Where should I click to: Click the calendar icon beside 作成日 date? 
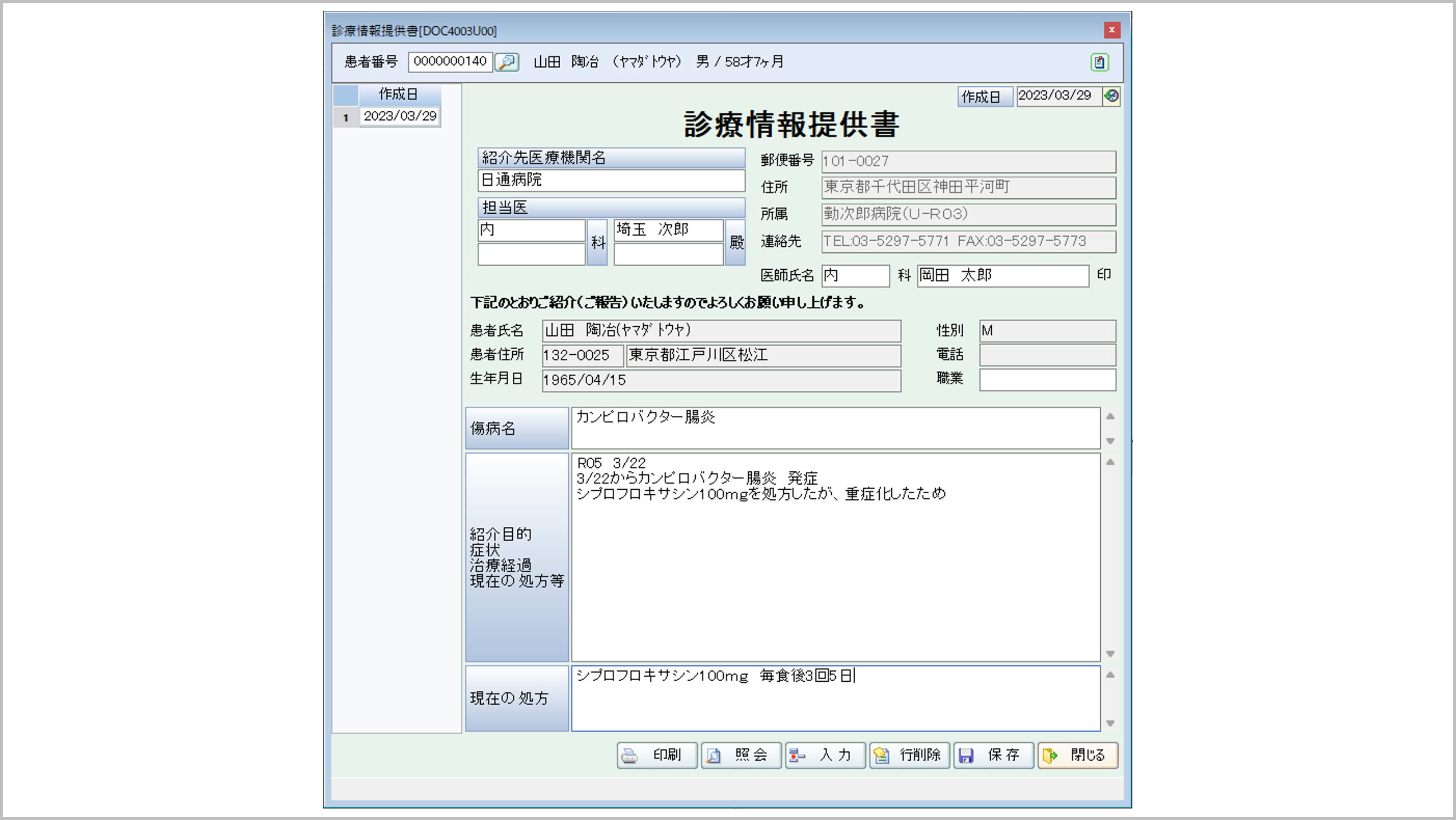1111,96
